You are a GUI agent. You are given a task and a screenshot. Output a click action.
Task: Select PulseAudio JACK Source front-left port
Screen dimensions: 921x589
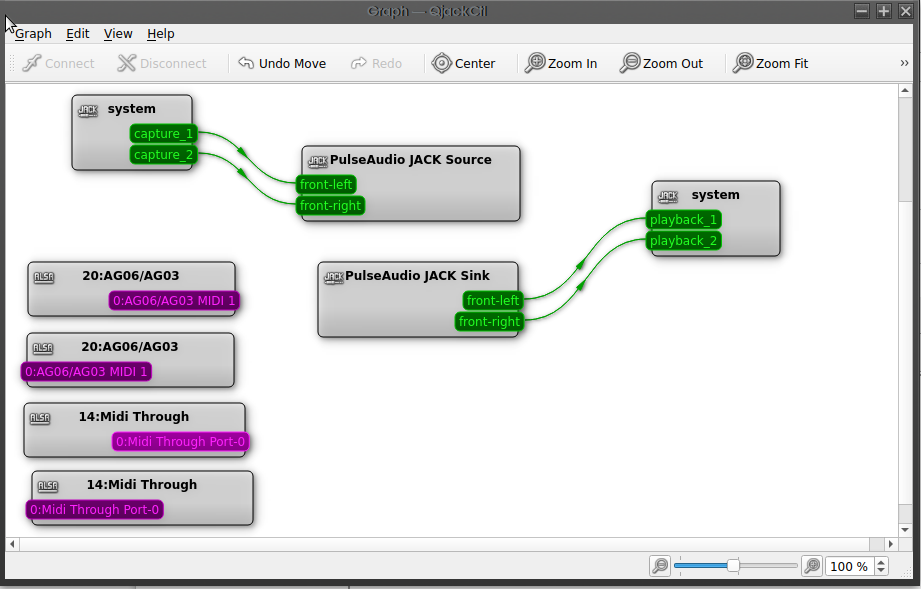pyautogui.click(x=326, y=184)
